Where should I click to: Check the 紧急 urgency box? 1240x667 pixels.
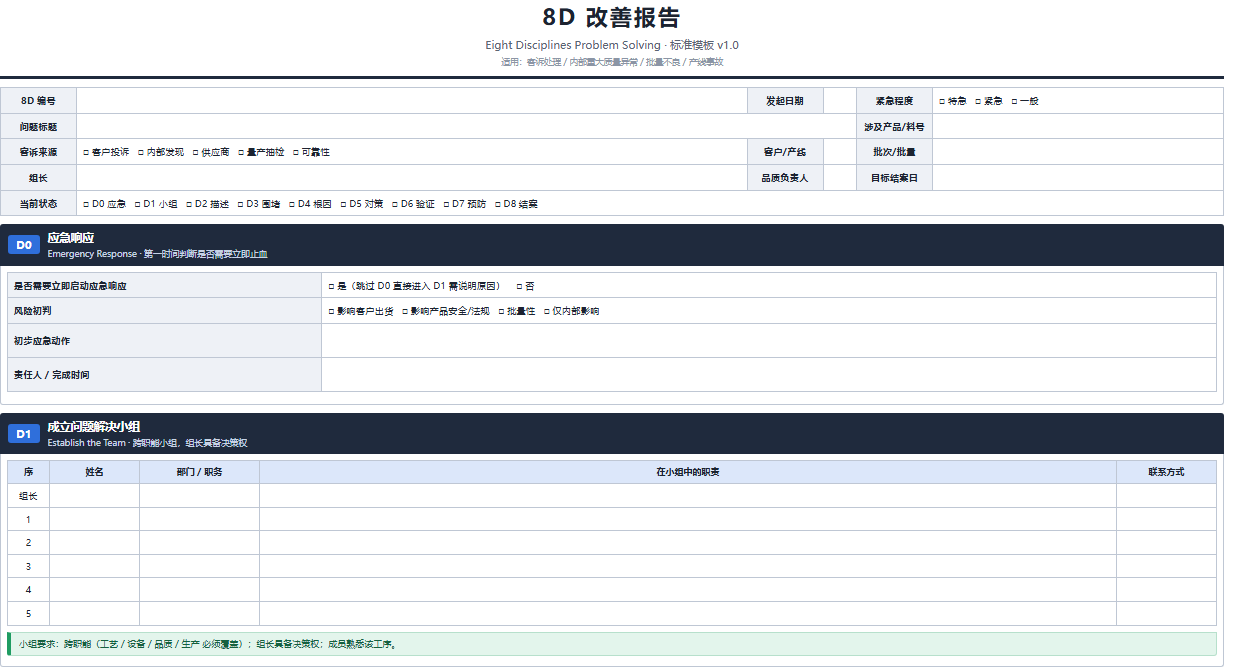pyautogui.click(x=978, y=101)
